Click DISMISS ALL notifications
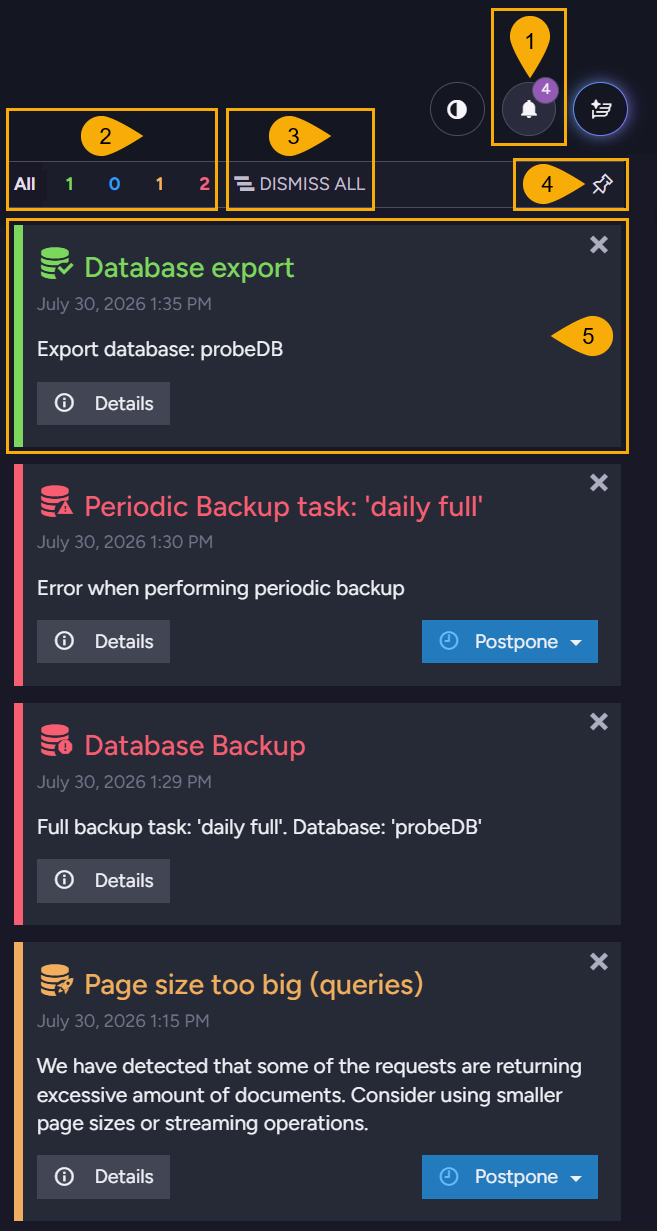 coord(300,184)
